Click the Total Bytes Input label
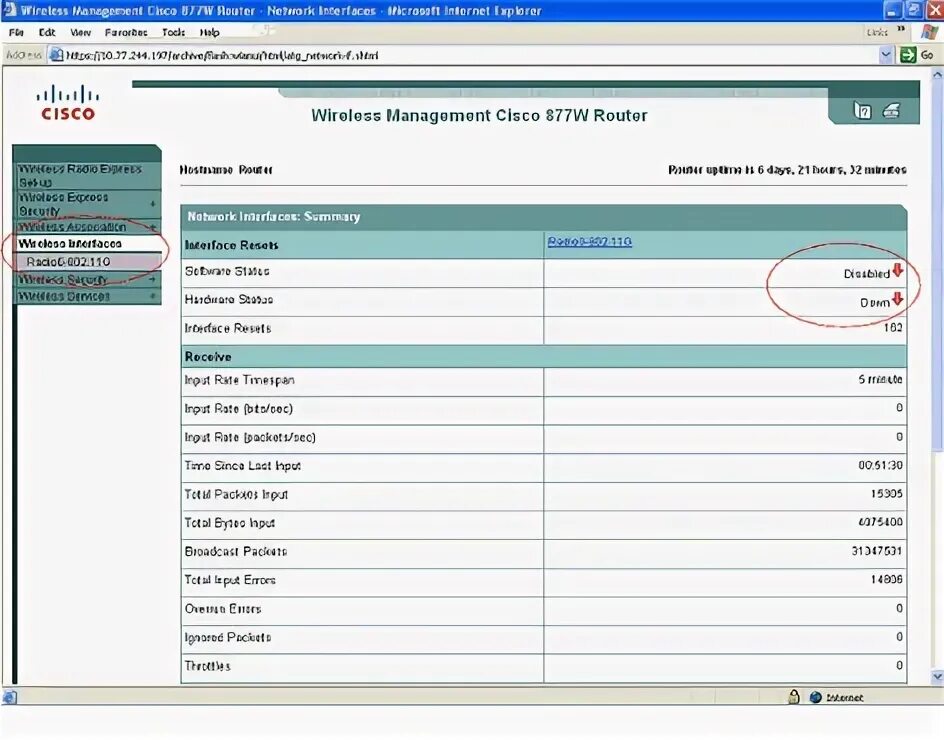The image size is (944, 740). [x=229, y=523]
